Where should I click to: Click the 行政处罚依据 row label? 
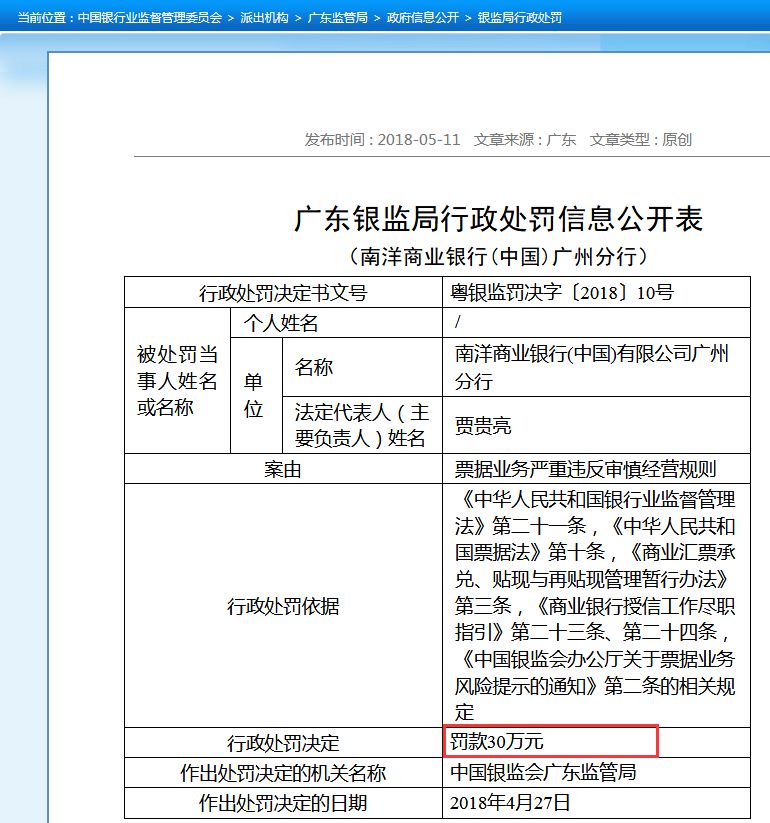click(283, 606)
